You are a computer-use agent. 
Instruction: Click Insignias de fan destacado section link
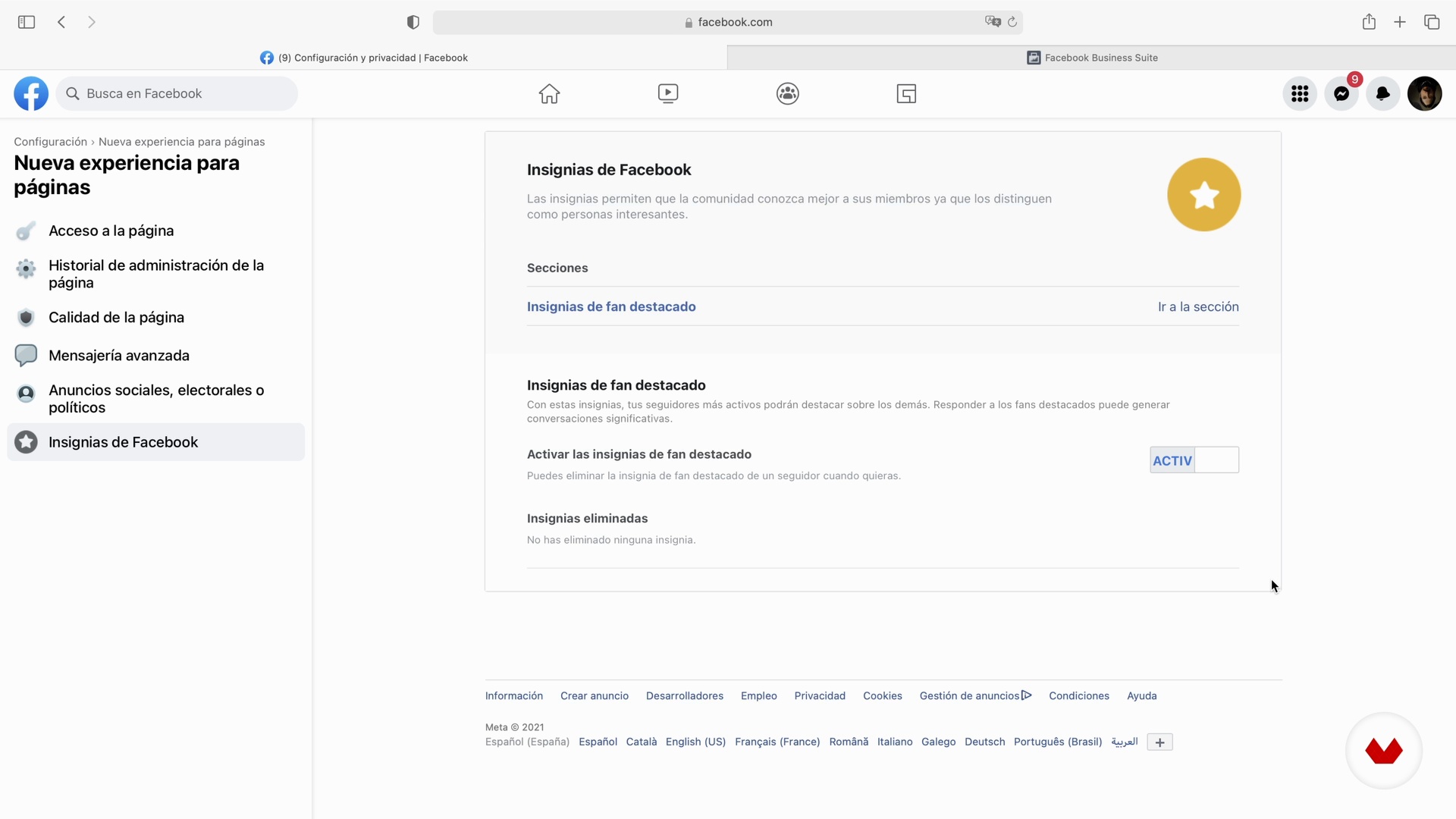click(611, 306)
